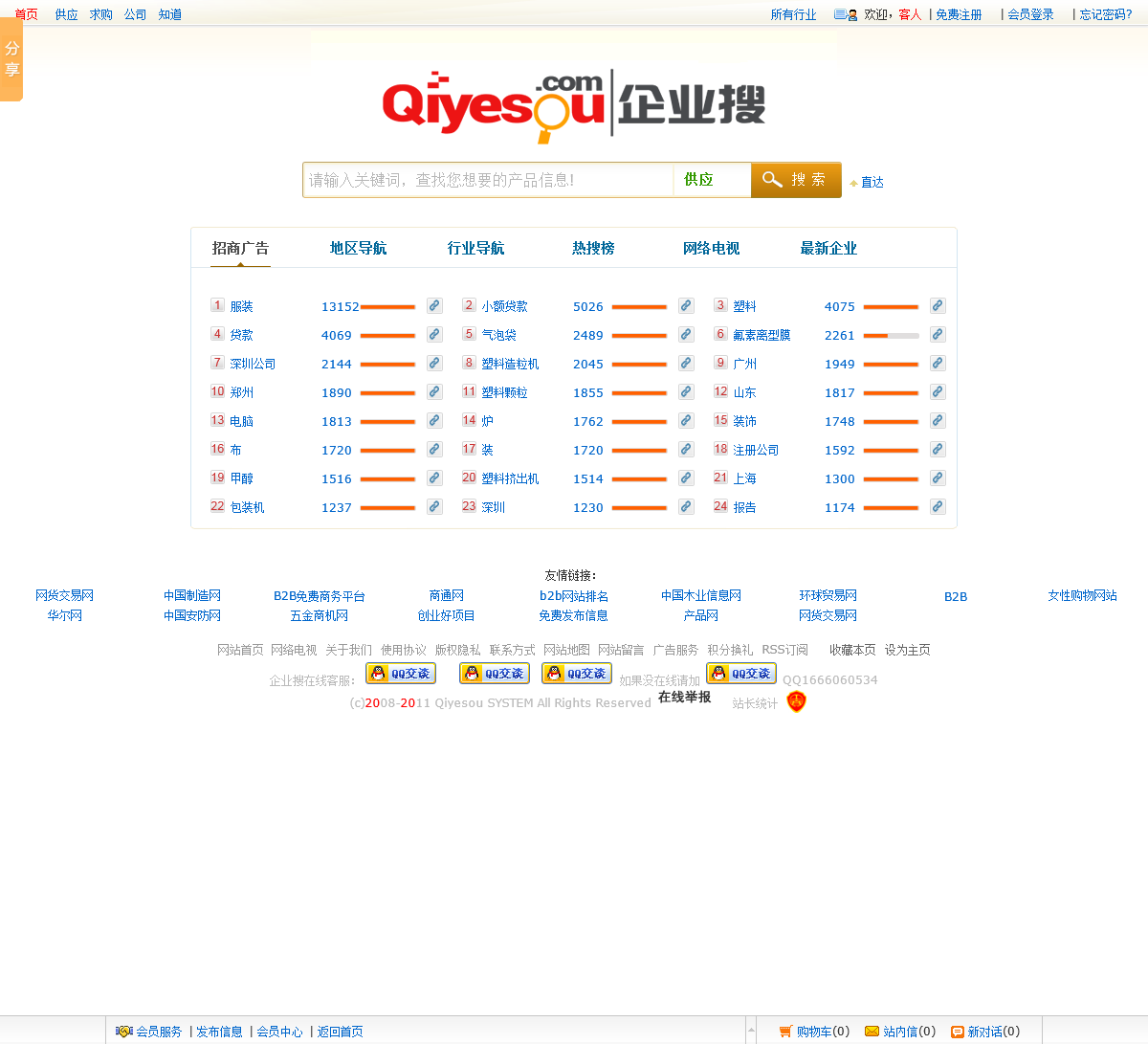1148x1044 pixels.
Task: Click the link icon beside 塑料颗粒
Action: (x=686, y=392)
